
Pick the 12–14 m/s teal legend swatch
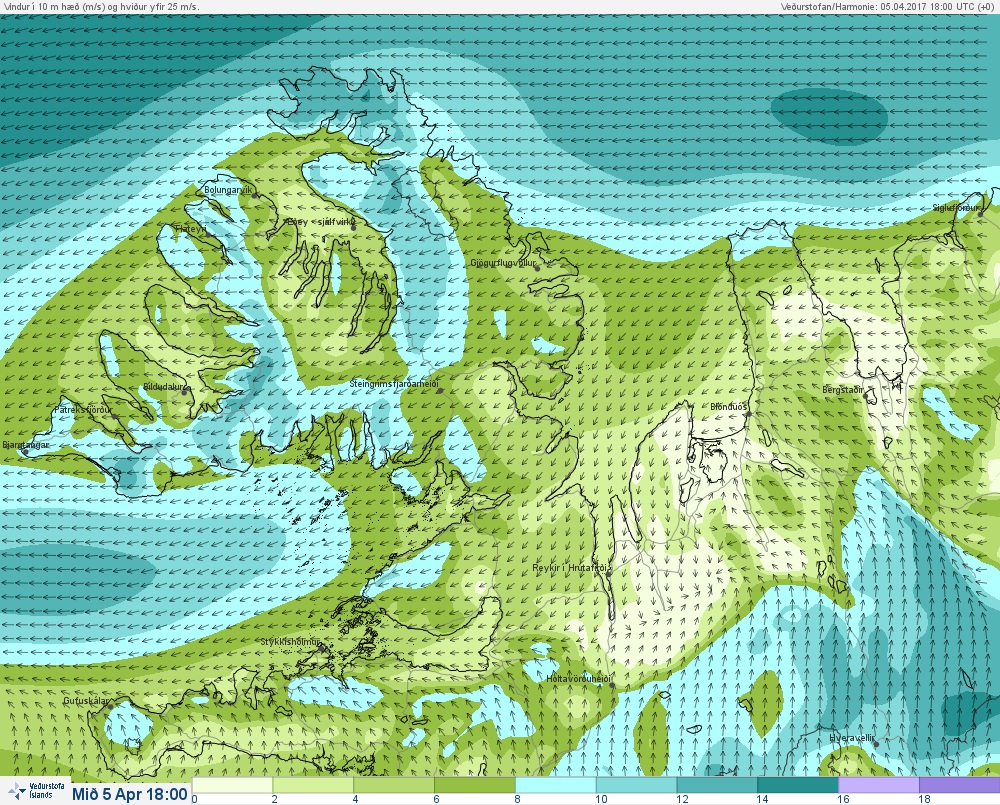(x=717, y=785)
